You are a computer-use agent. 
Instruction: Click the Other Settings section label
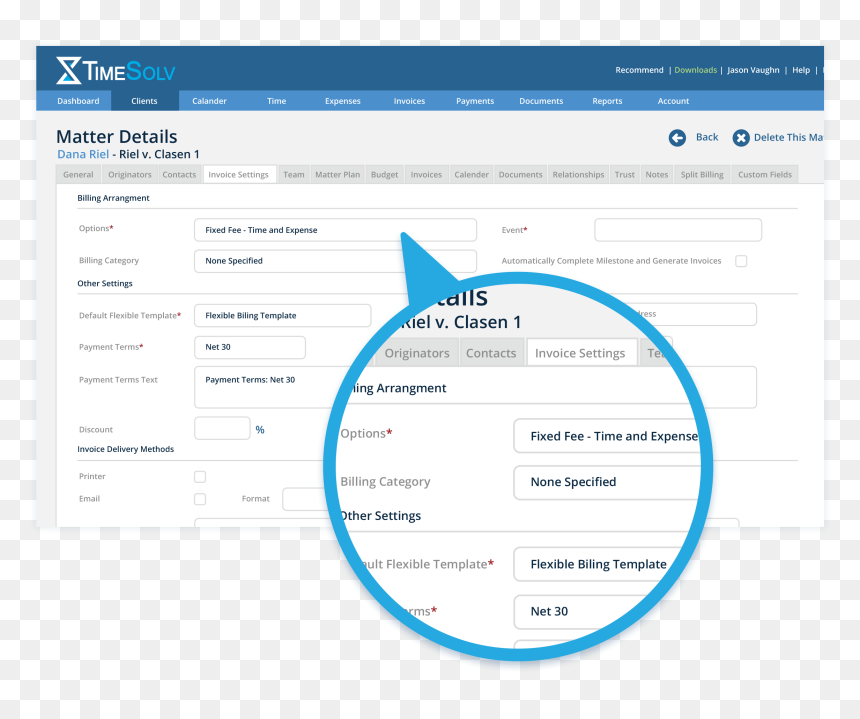coord(105,284)
